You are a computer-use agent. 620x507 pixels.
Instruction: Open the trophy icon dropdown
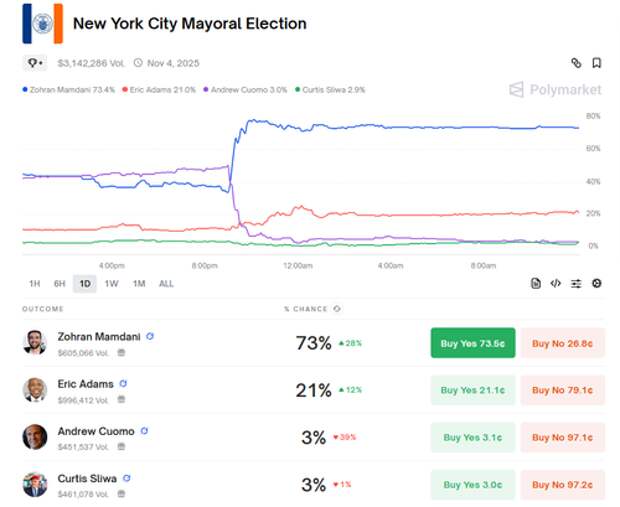37,63
